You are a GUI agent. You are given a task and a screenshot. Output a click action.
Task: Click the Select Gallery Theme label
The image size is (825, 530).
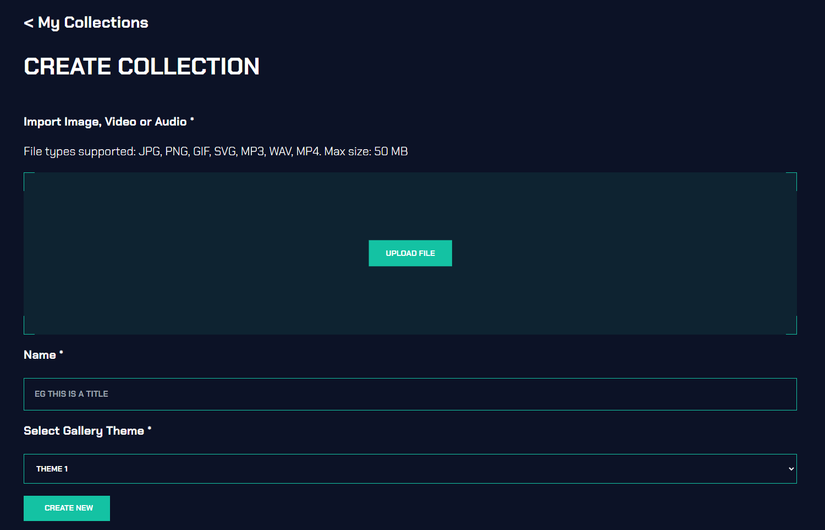[85, 431]
